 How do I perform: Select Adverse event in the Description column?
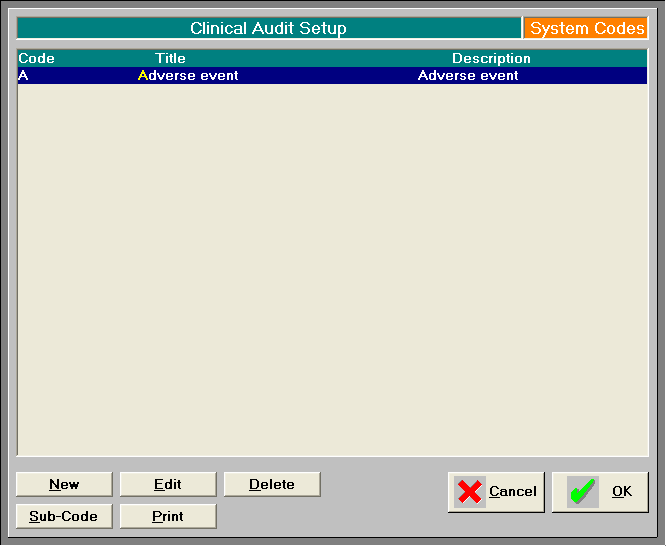468,75
